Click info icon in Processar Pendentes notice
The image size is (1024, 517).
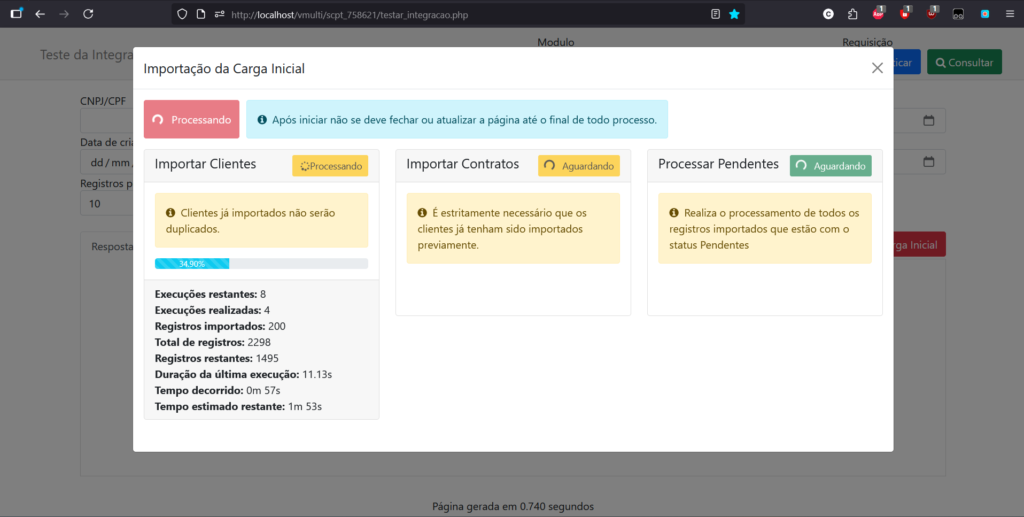[674, 213]
